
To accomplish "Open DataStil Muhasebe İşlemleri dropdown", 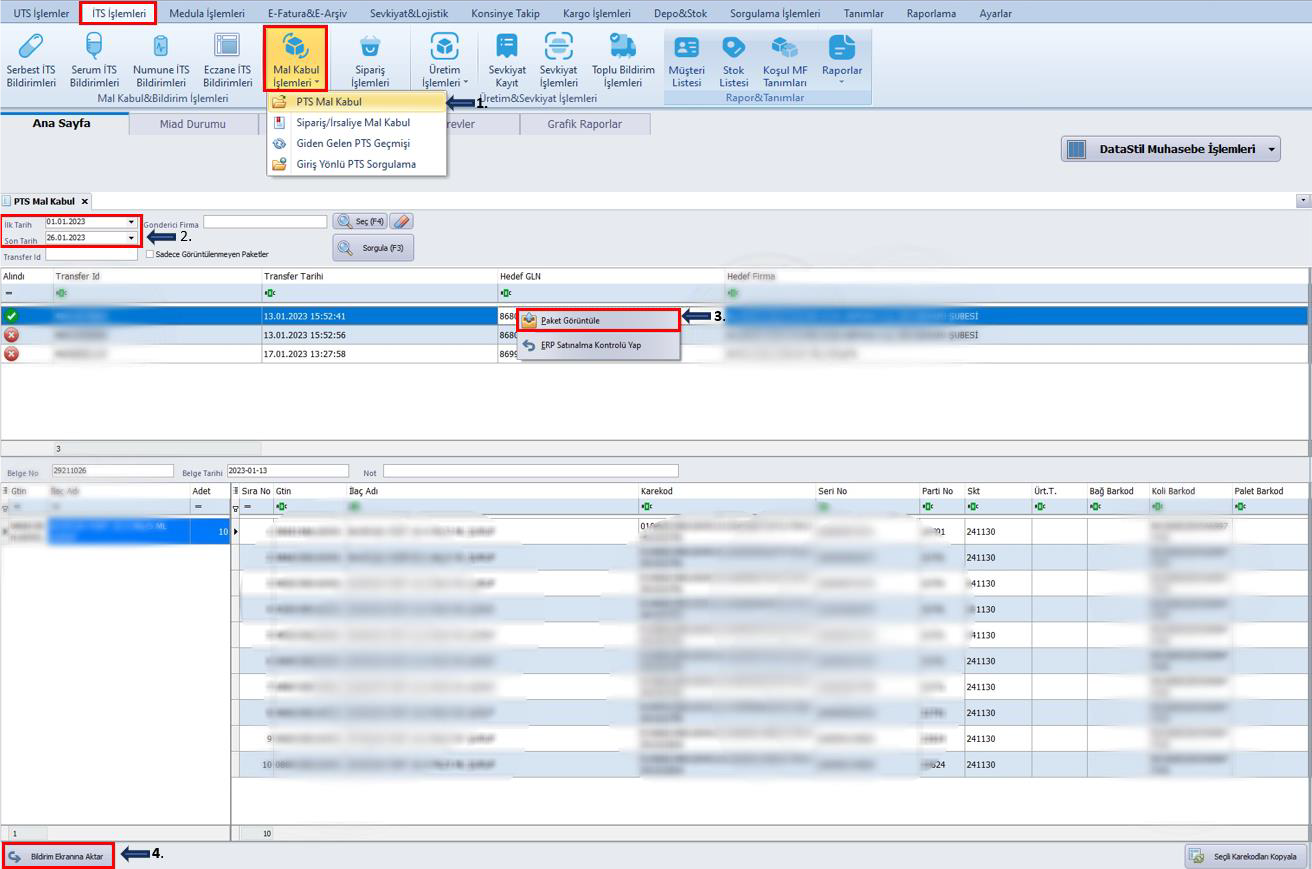I will click(x=1272, y=149).
